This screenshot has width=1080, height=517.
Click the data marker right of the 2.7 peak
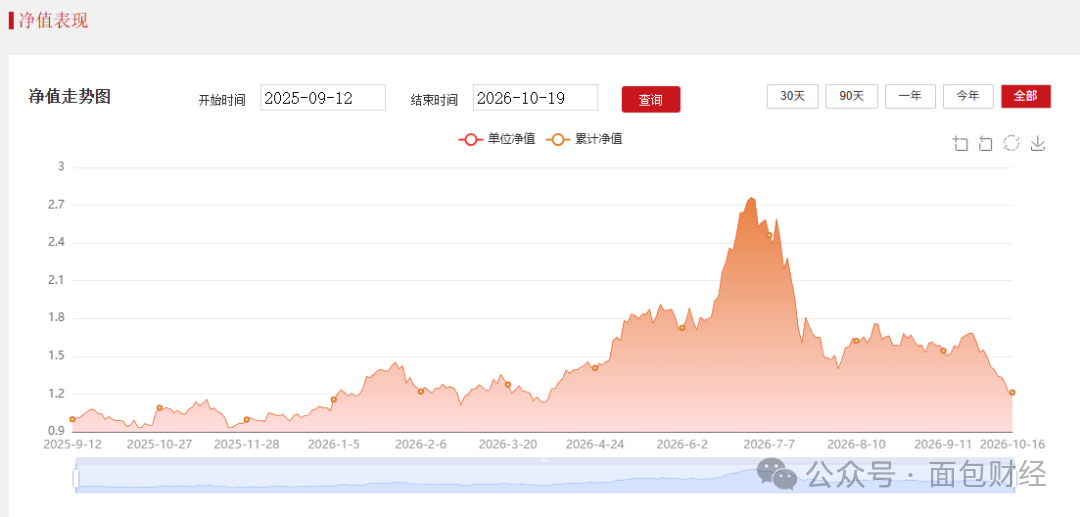pyautogui.click(x=769, y=235)
